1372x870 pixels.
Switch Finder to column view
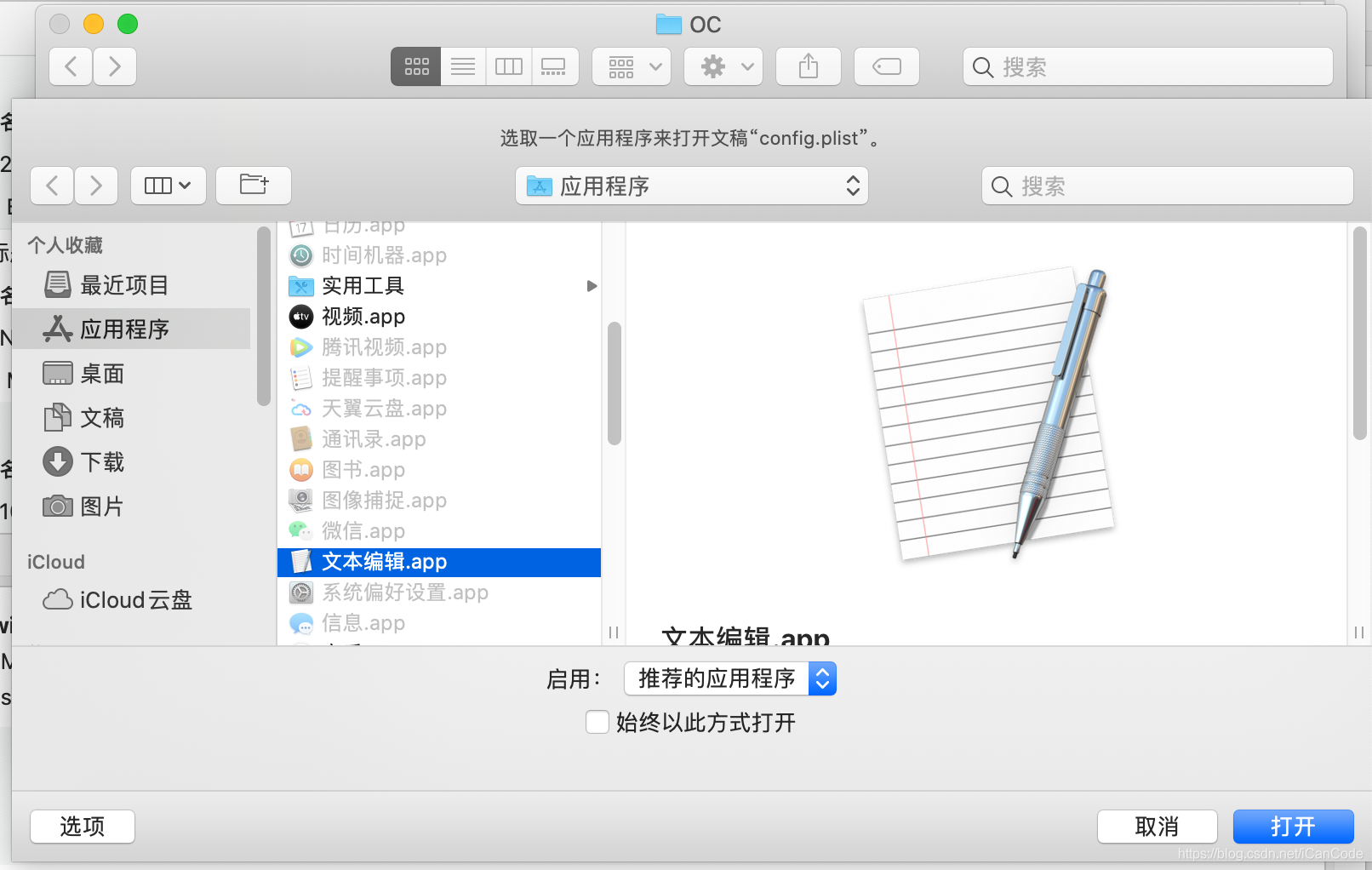[x=509, y=66]
